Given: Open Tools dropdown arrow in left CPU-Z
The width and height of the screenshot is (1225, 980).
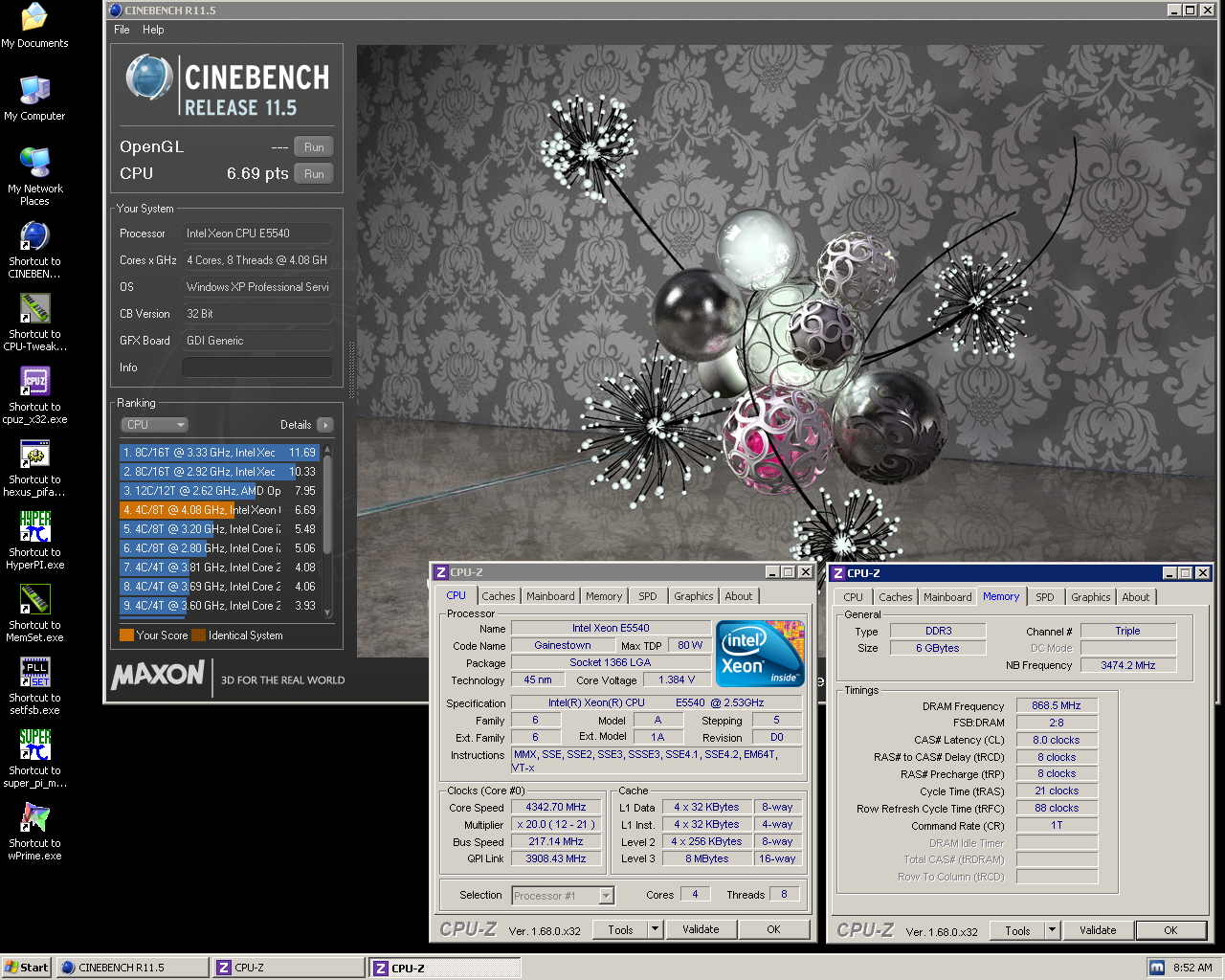Looking at the screenshot, I should [x=656, y=929].
